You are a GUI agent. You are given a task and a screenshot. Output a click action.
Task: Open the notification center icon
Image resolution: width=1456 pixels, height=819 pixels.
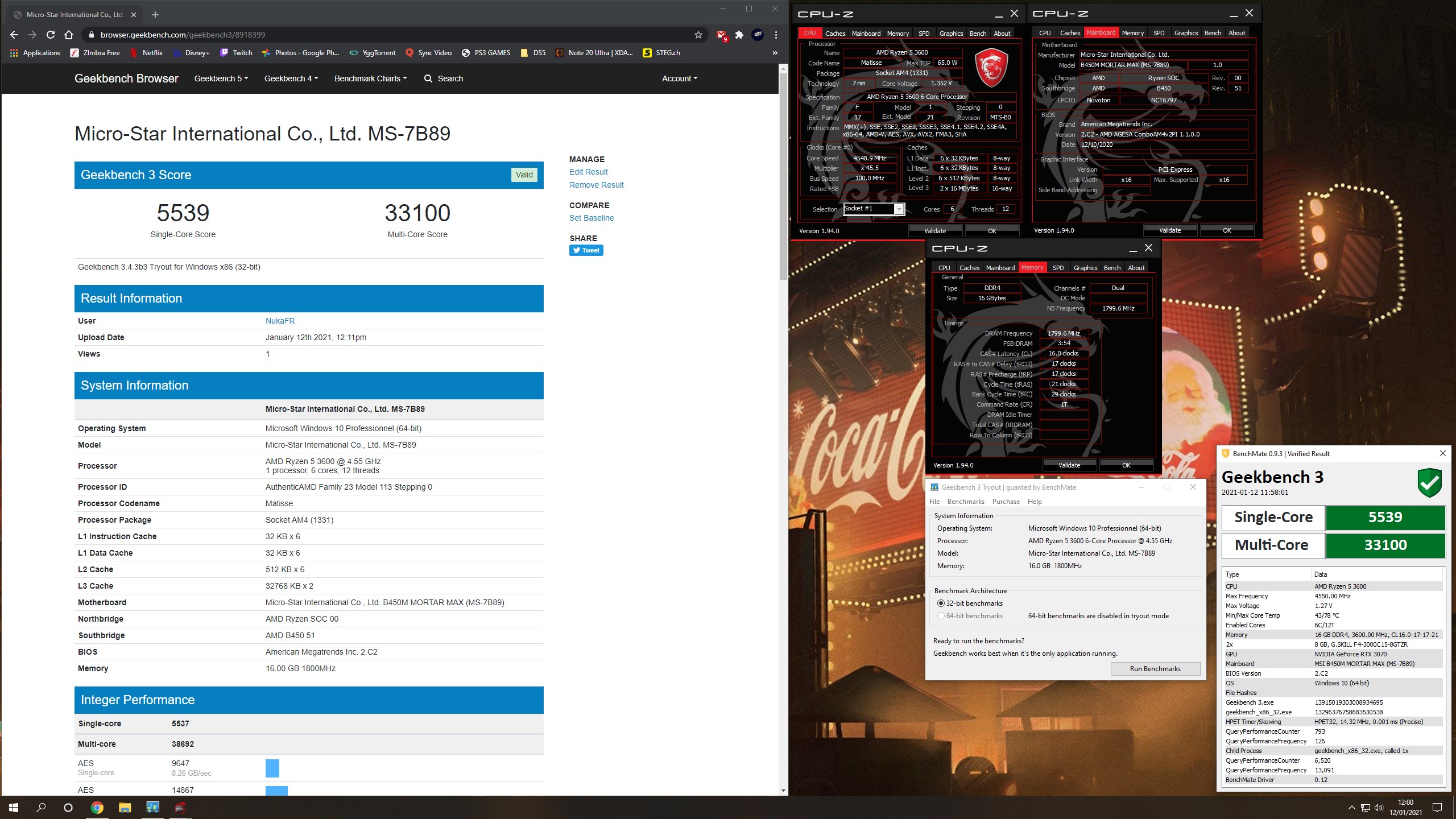pyautogui.click(x=1437, y=808)
